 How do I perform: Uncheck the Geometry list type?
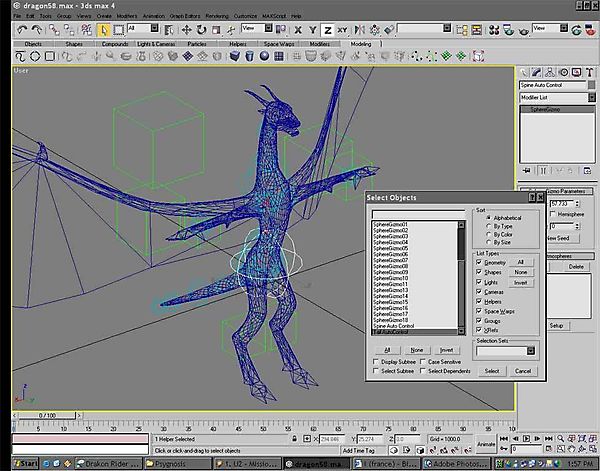(x=479, y=262)
